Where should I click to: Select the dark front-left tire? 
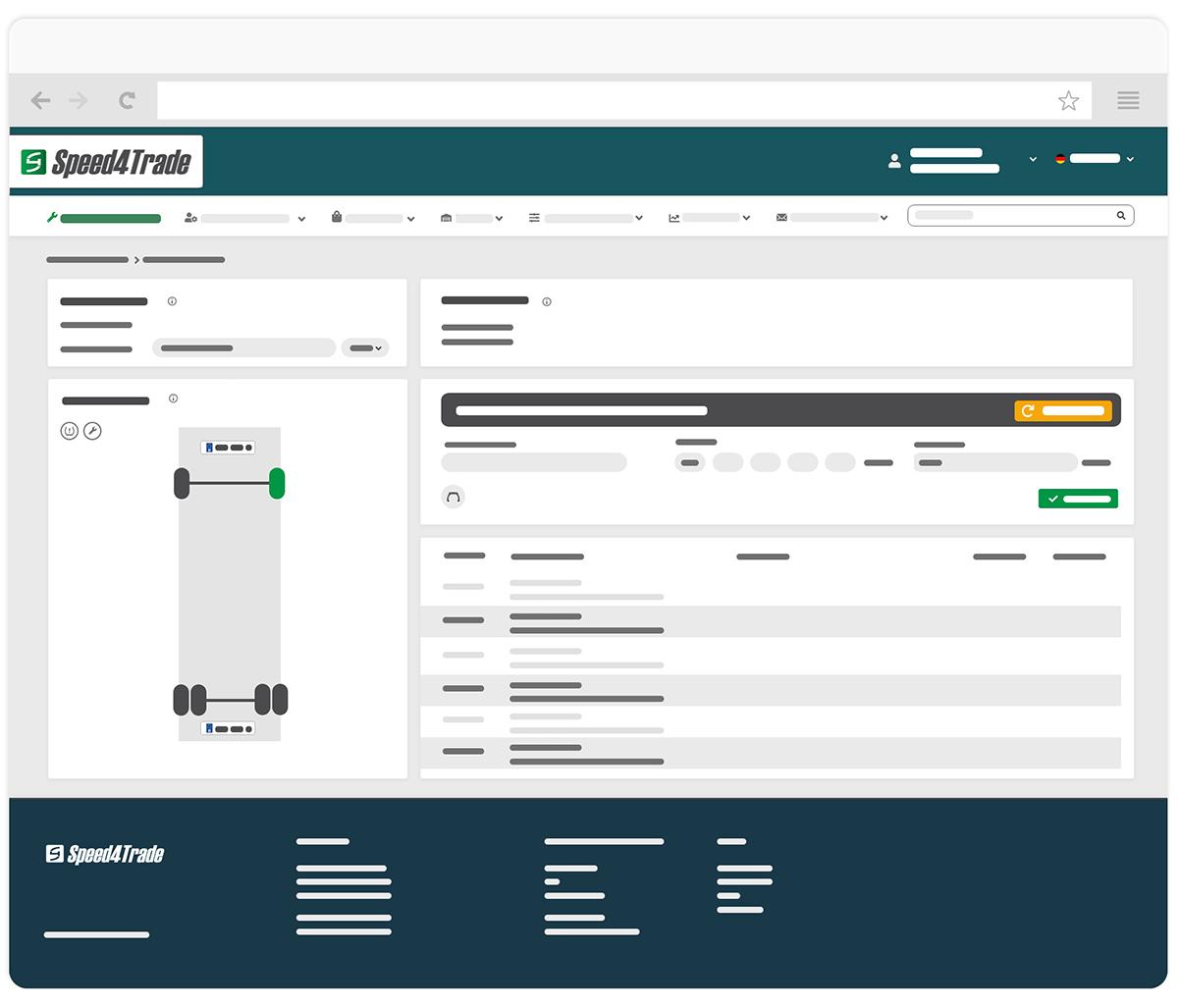[182, 483]
